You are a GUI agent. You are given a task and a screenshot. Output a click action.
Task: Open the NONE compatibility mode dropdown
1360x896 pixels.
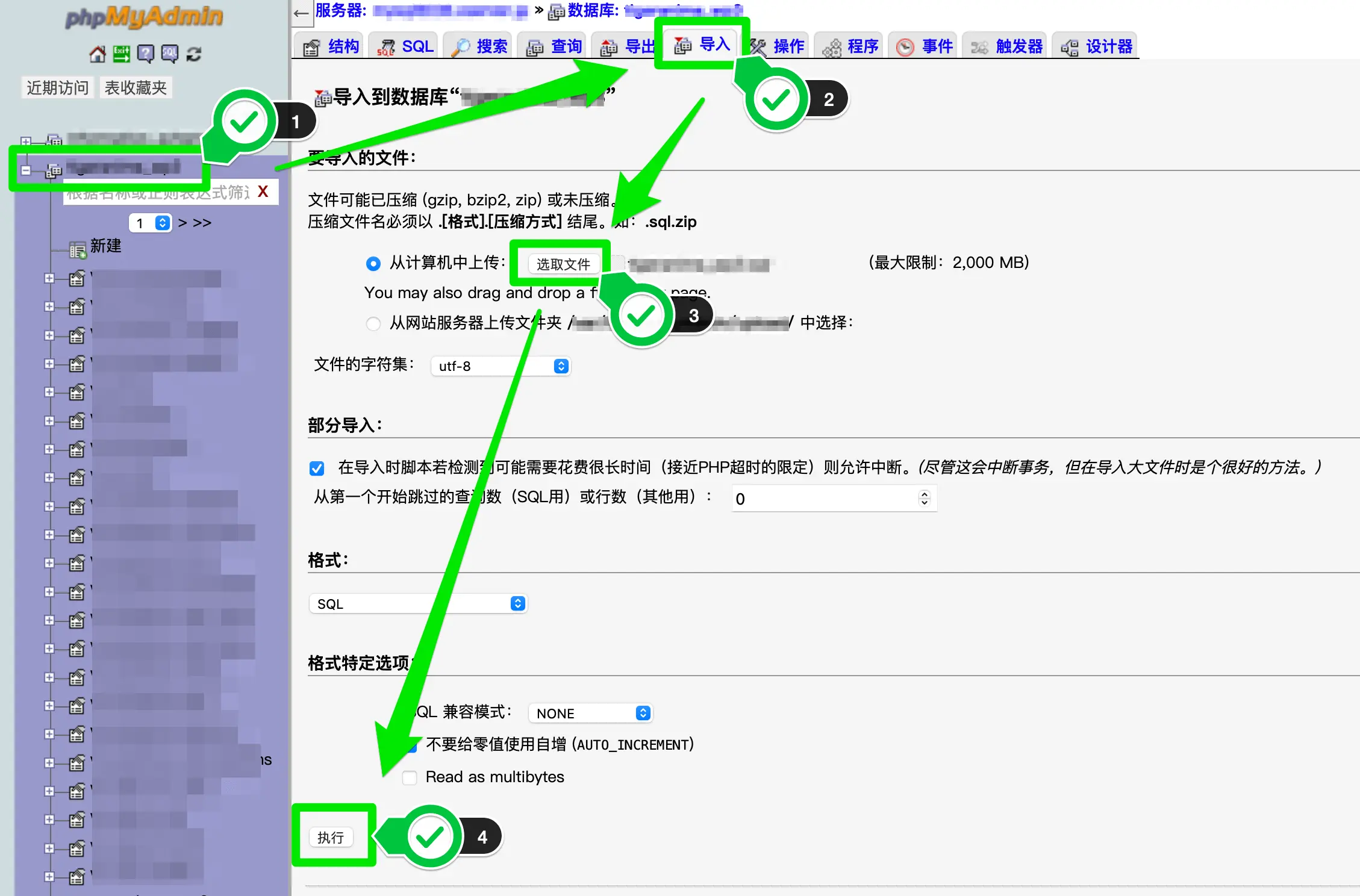(590, 713)
